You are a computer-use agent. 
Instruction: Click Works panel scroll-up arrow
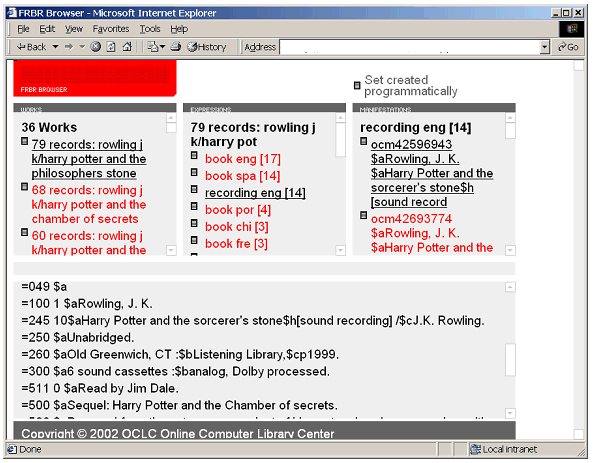click(171, 118)
